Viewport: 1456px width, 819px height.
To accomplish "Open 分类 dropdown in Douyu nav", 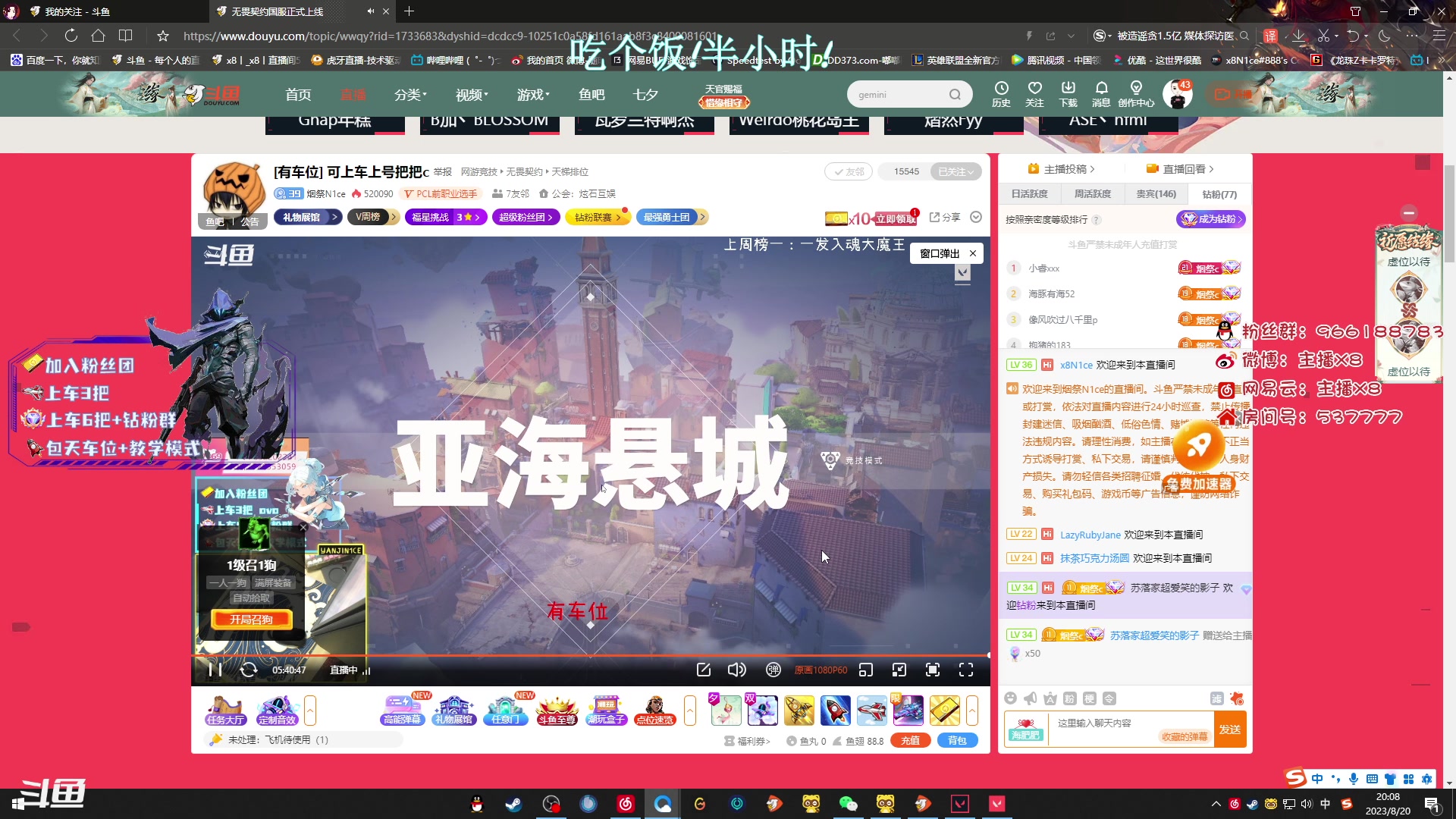I will coord(410,95).
